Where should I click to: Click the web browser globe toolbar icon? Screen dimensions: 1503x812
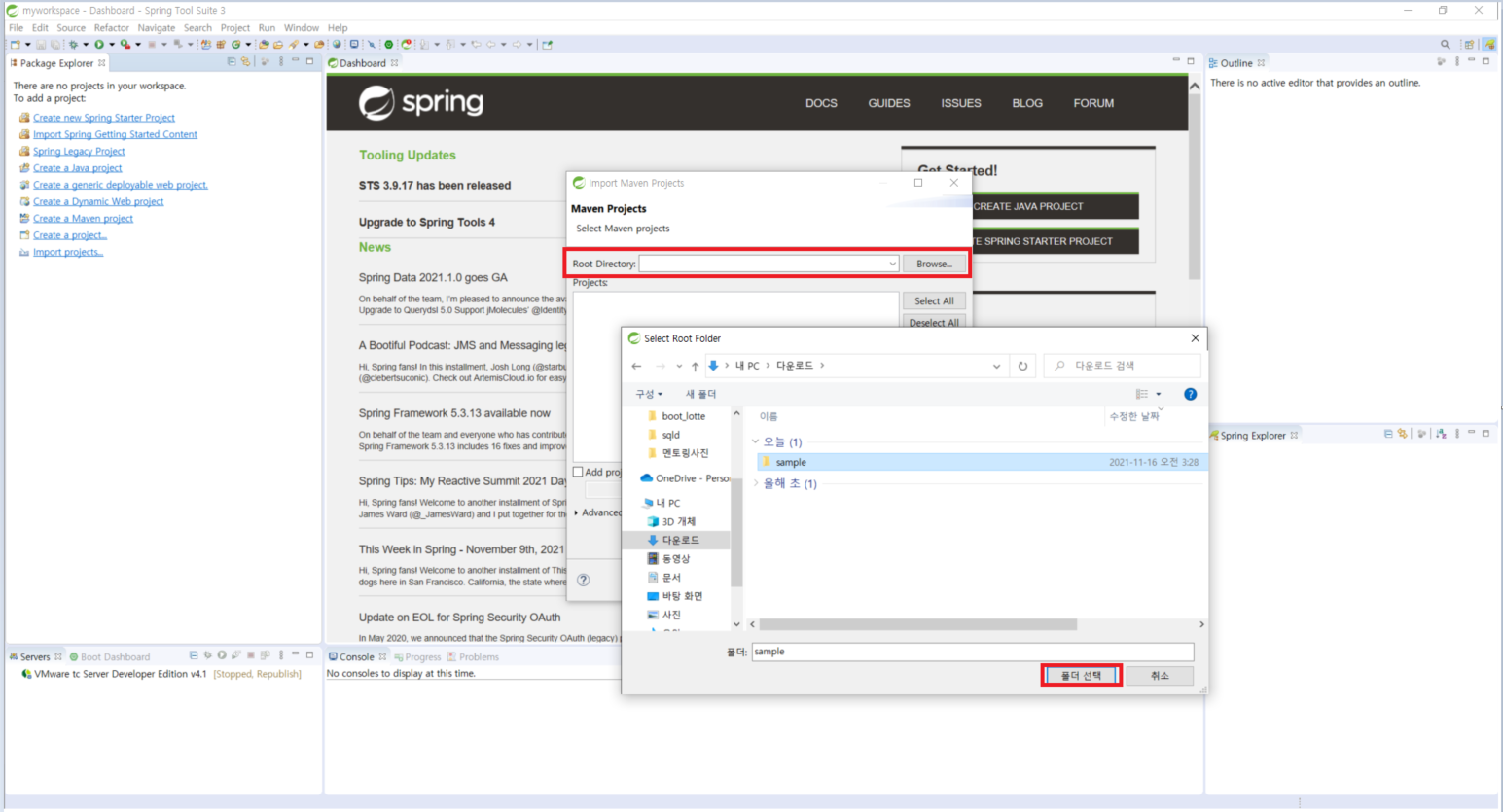point(336,44)
